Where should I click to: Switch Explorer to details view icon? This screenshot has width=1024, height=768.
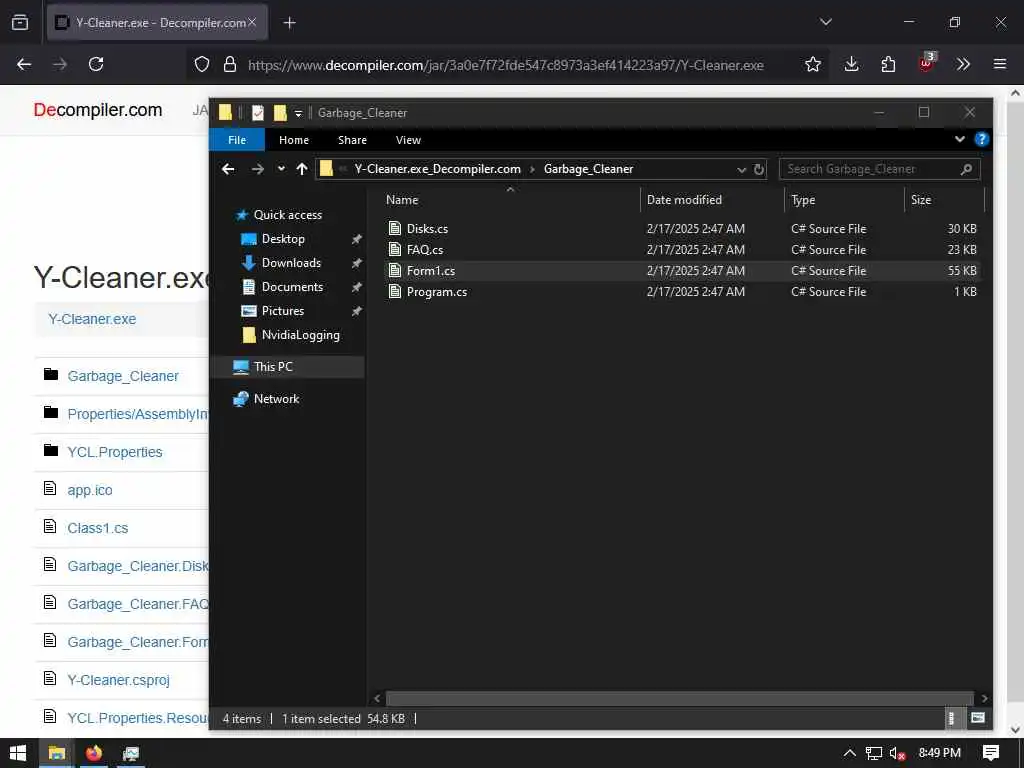(951, 718)
